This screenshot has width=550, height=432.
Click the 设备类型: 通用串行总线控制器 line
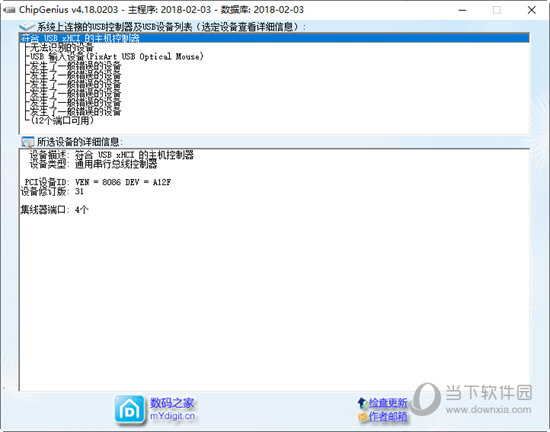[x=93, y=164]
